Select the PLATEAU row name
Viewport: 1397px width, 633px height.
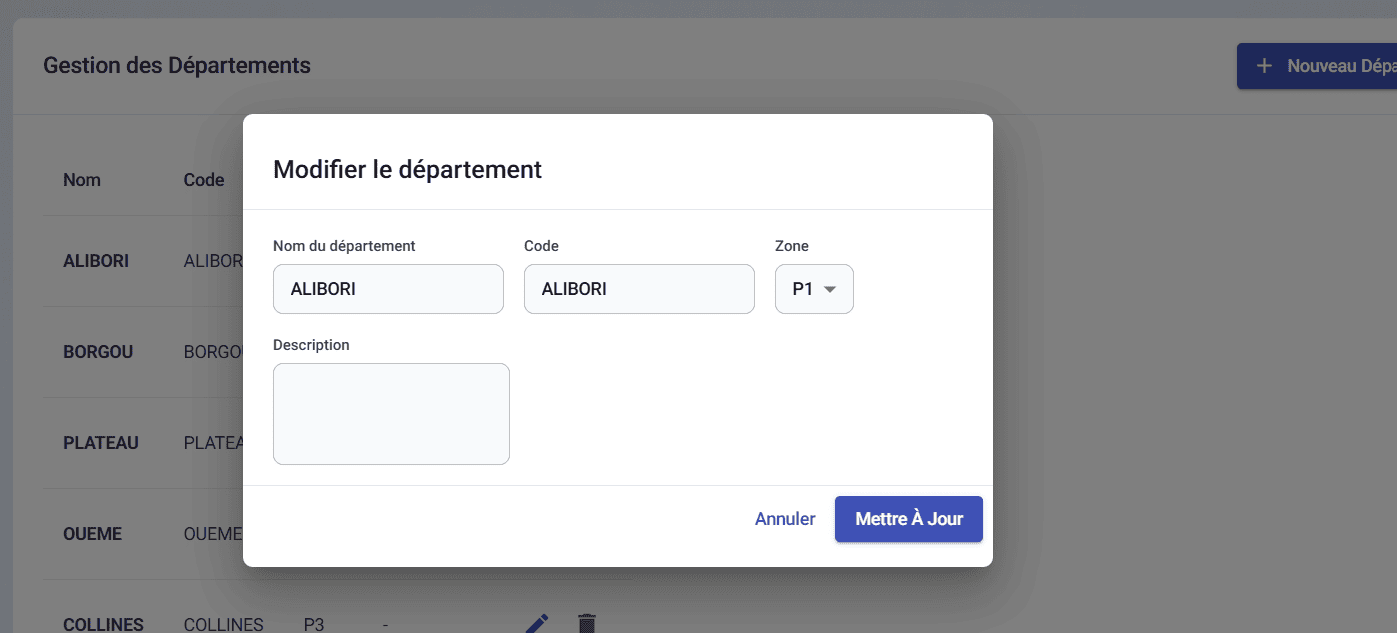101,443
